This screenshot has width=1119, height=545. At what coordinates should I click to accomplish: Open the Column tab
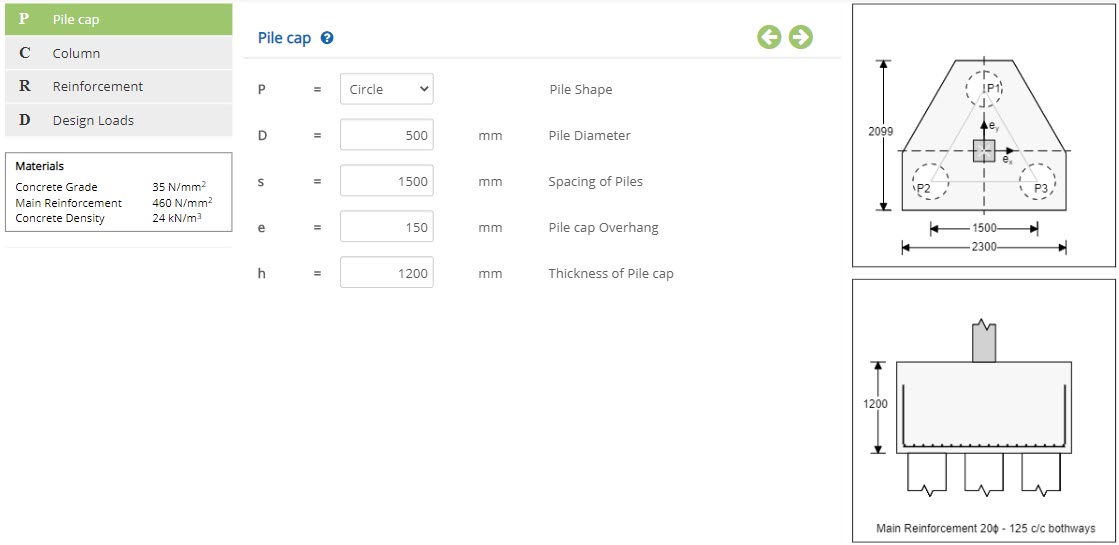click(118, 54)
